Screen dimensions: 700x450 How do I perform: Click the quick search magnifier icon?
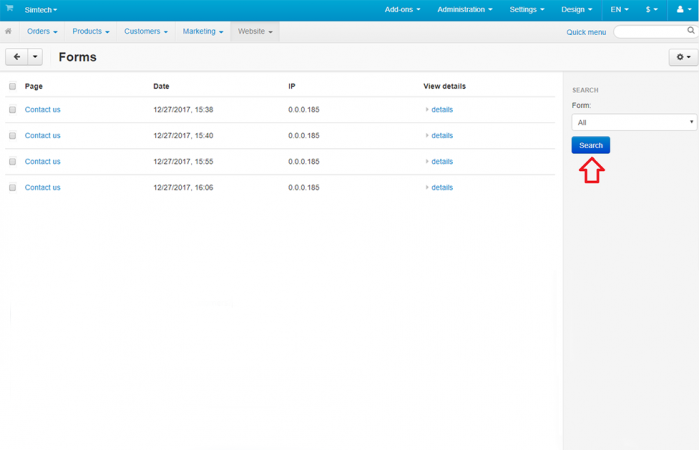tap(691, 30)
